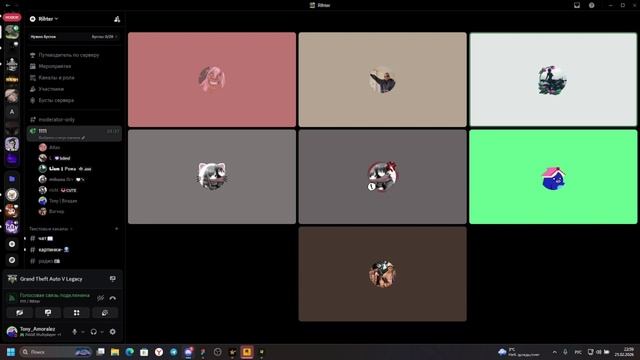Open the картинки text channel
This screenshot has width=640, height=360.
pyautogui.click(x=74, y=249)
